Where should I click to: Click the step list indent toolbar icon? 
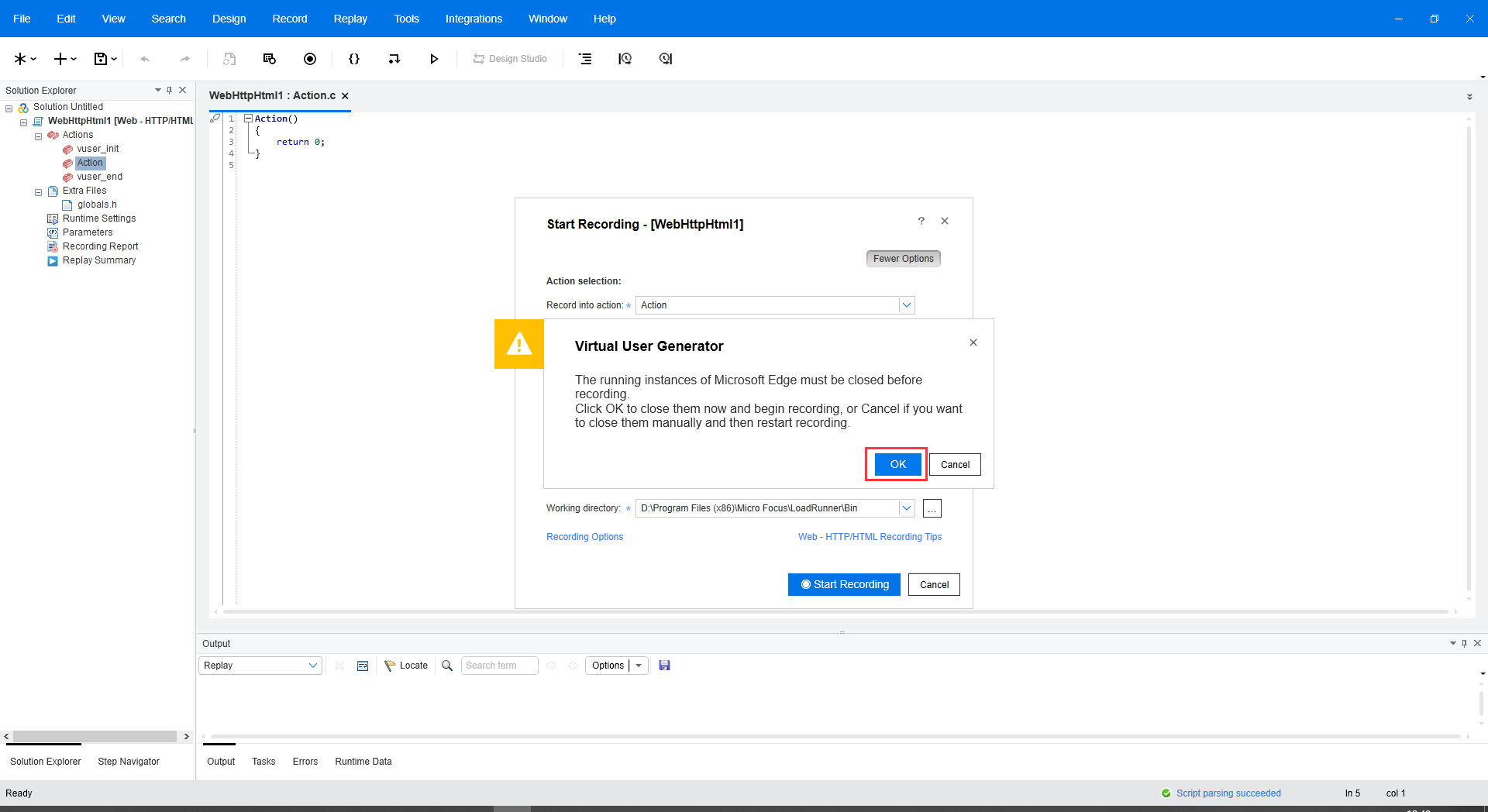[x=585, y=59]
